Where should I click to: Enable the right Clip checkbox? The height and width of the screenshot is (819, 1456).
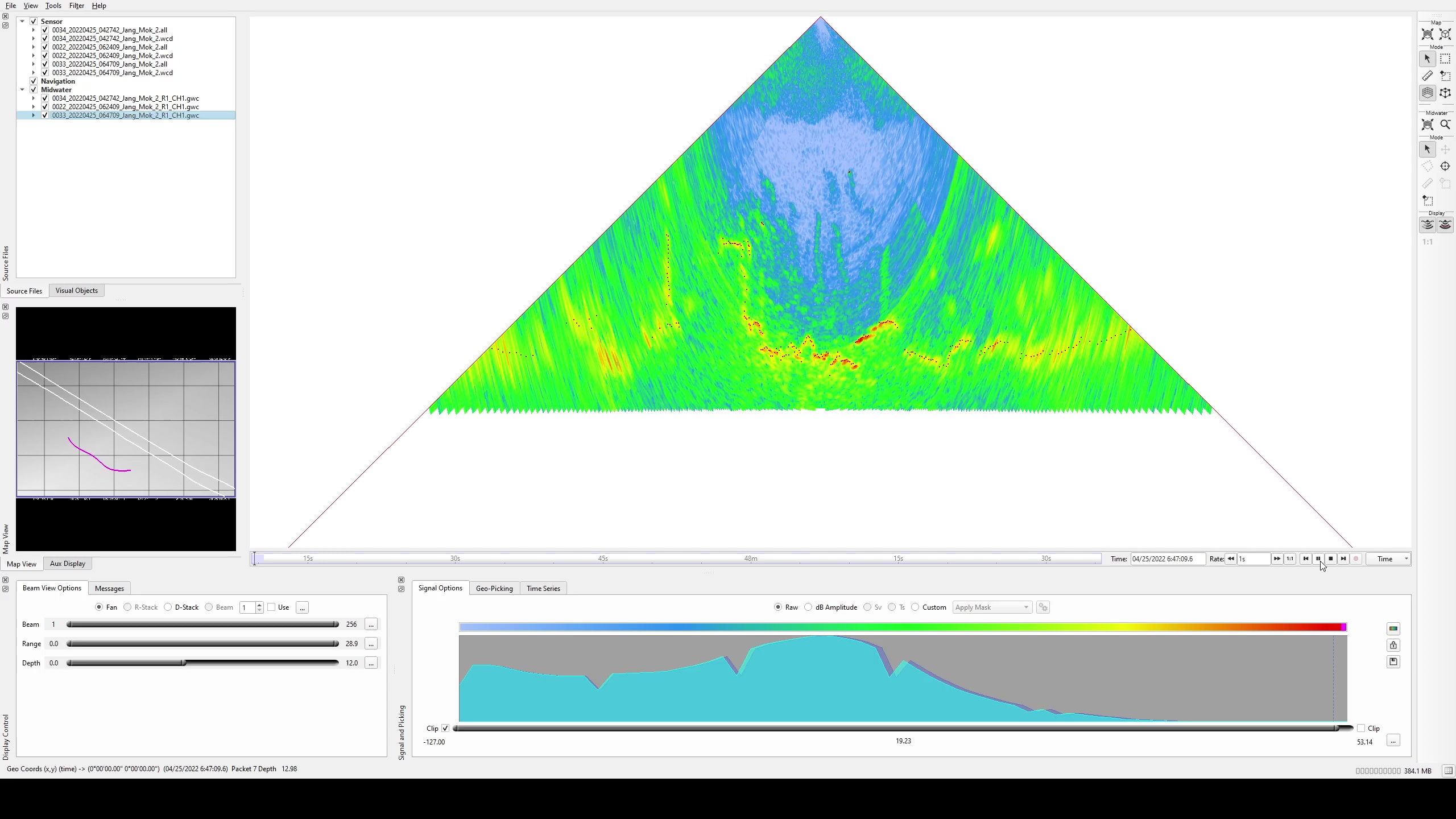1361,729
